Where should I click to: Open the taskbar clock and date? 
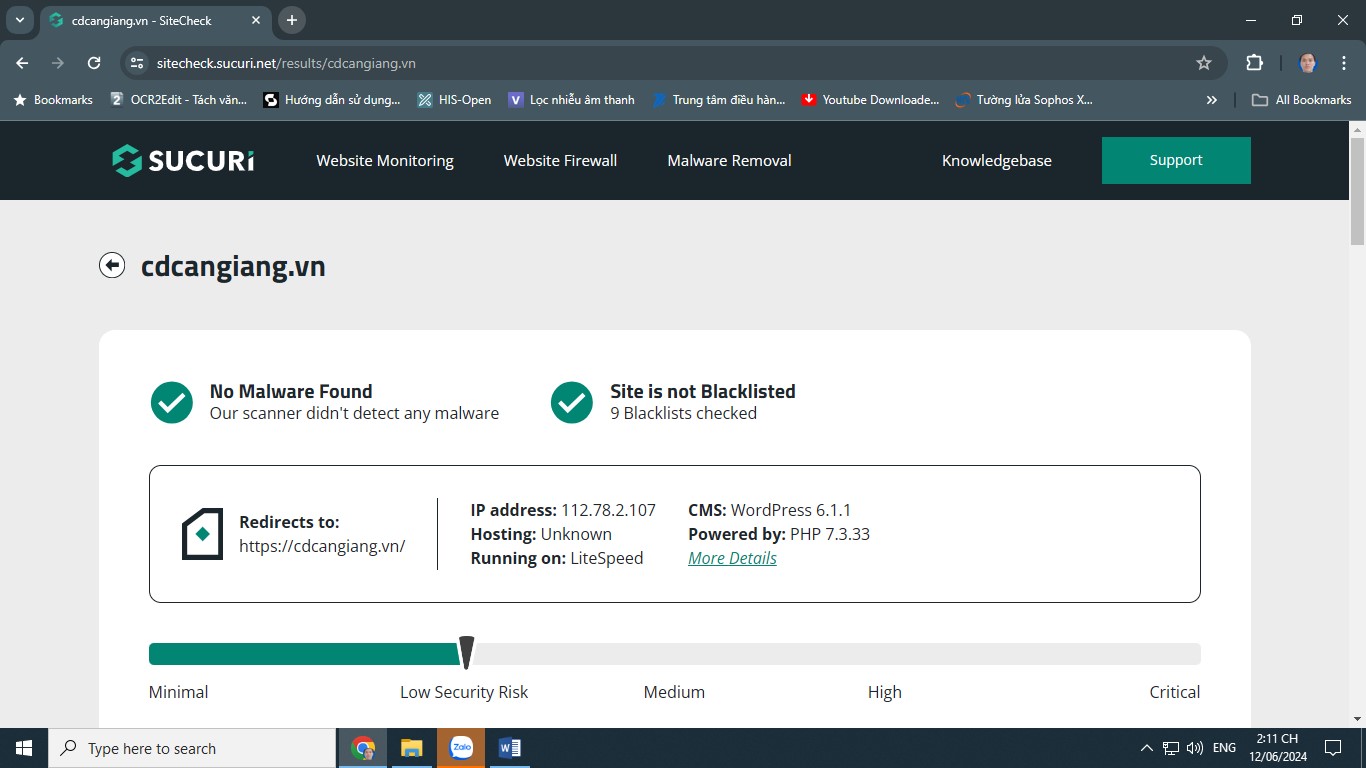point(1277,748)
